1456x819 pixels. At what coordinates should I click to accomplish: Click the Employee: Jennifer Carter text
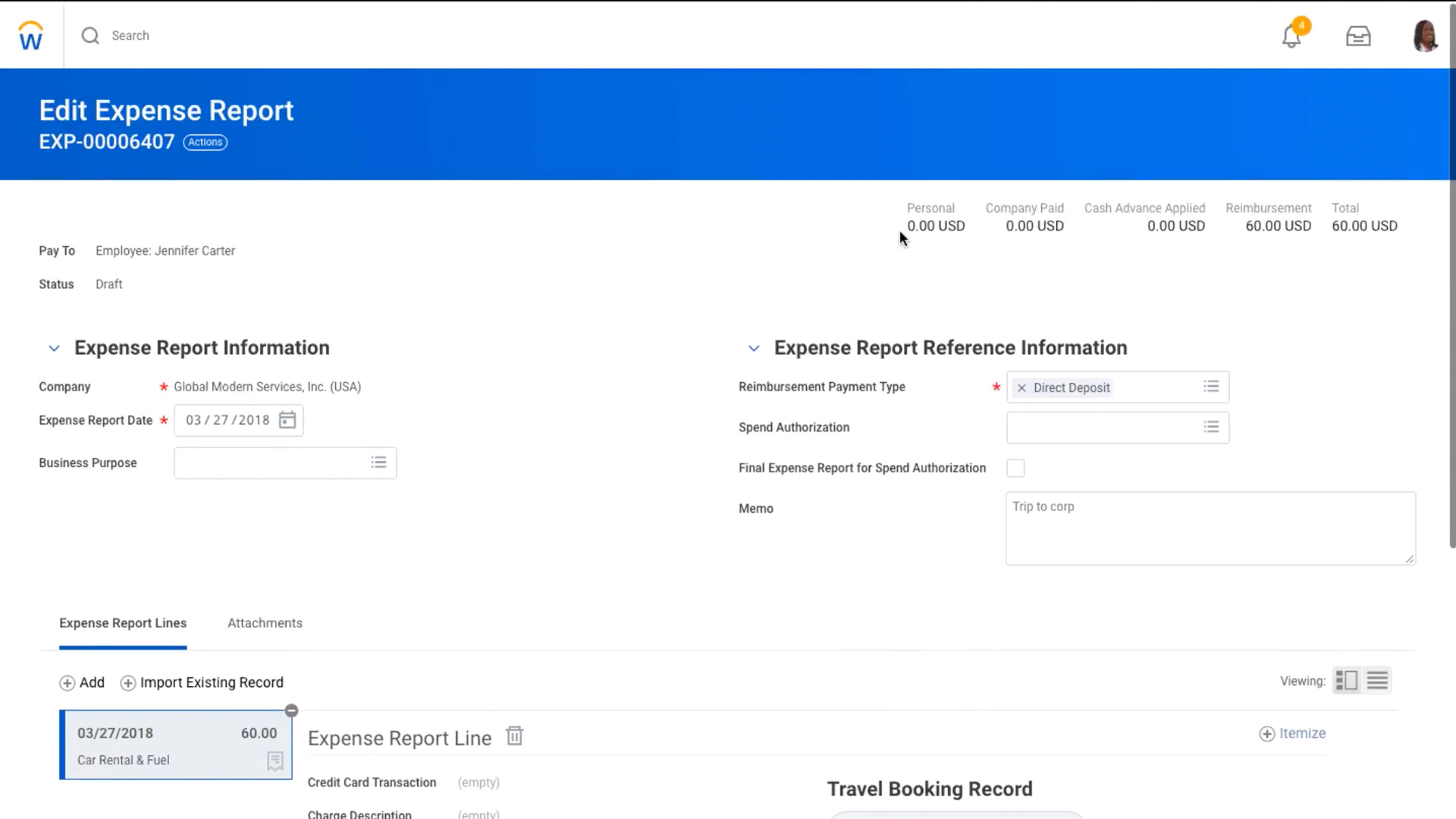pos(165,251)
